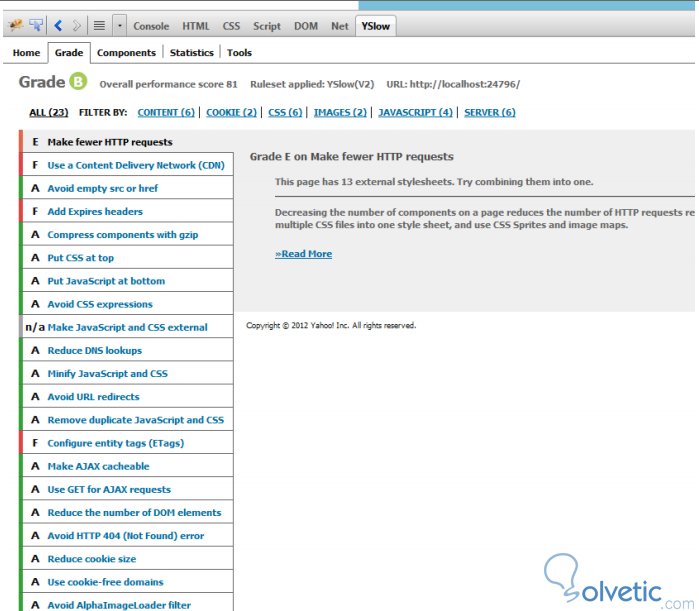Select the YSlow panel tab
The width and height of the screenshot is (699, 611).
click(x=376, y=26)
